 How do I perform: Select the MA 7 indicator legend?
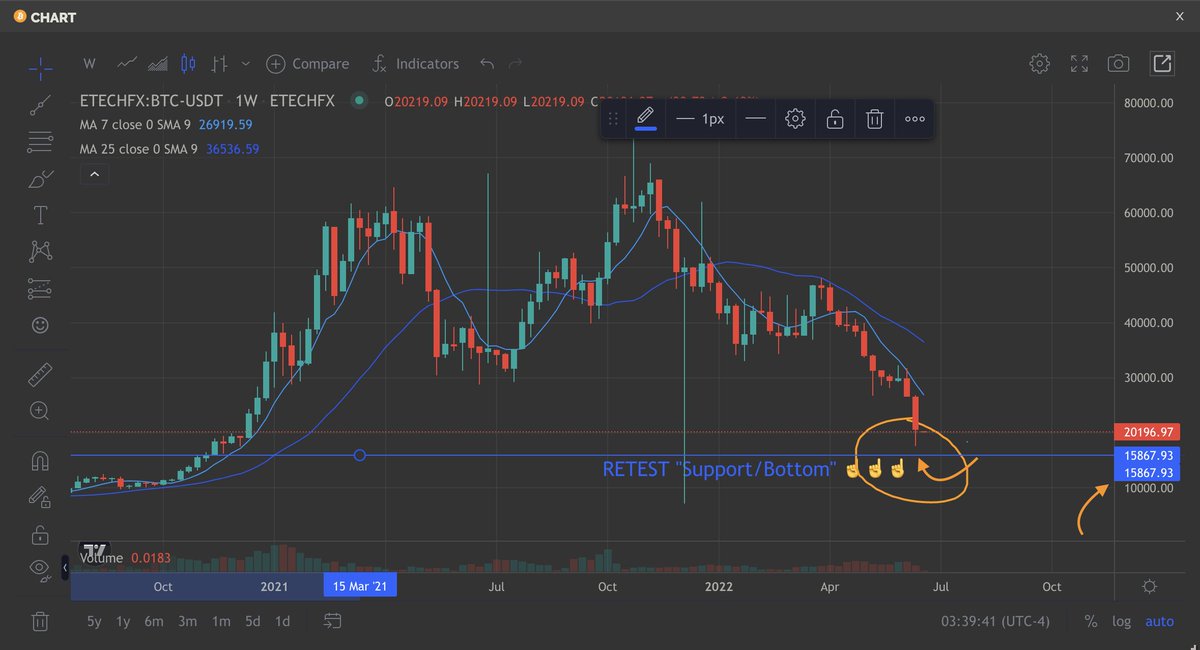coord(166,125)
